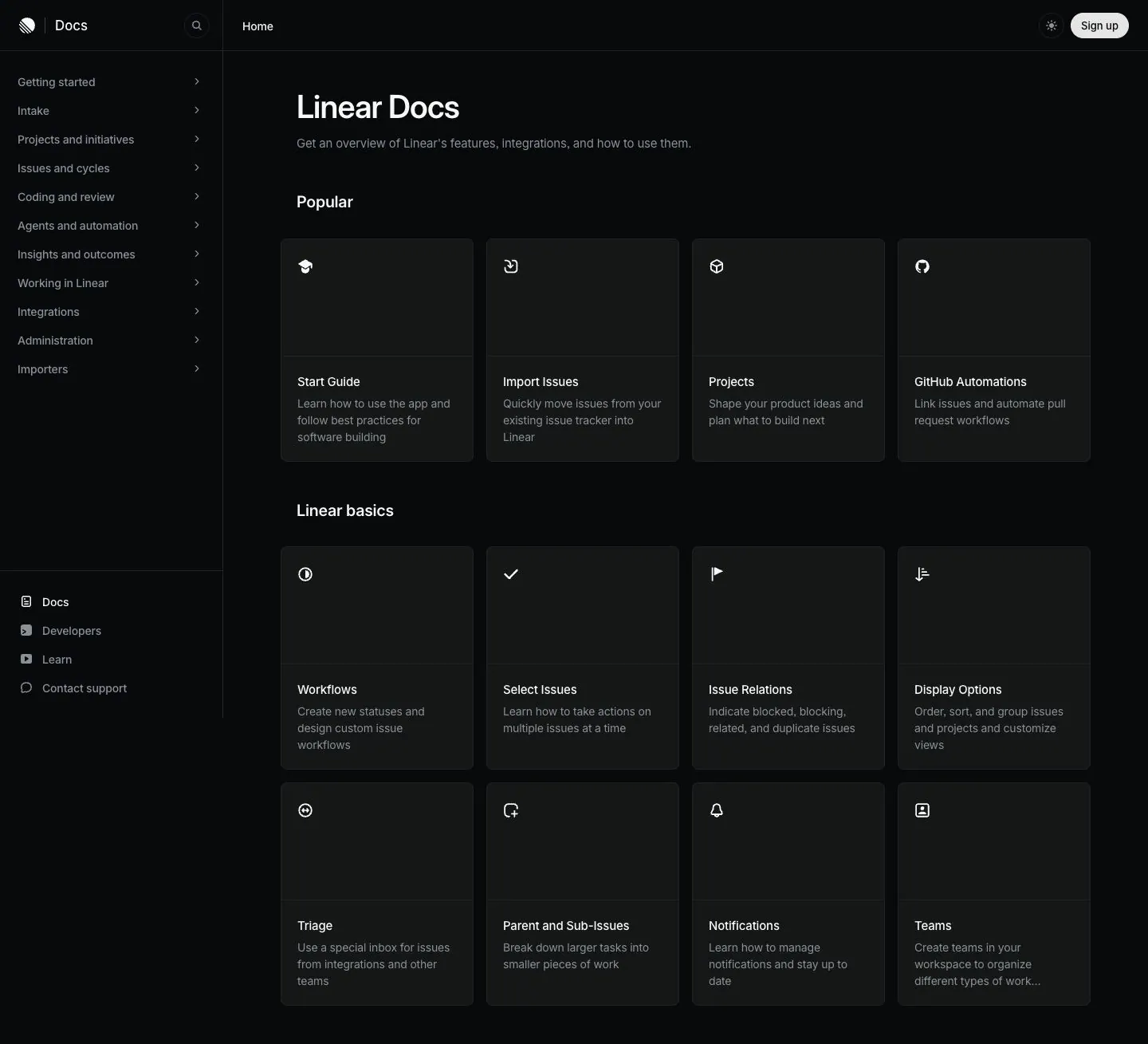Toggle light theme sun icon
Image resolution: width=1148 pixels, height=1044 pixels.
coord(1052,26)
